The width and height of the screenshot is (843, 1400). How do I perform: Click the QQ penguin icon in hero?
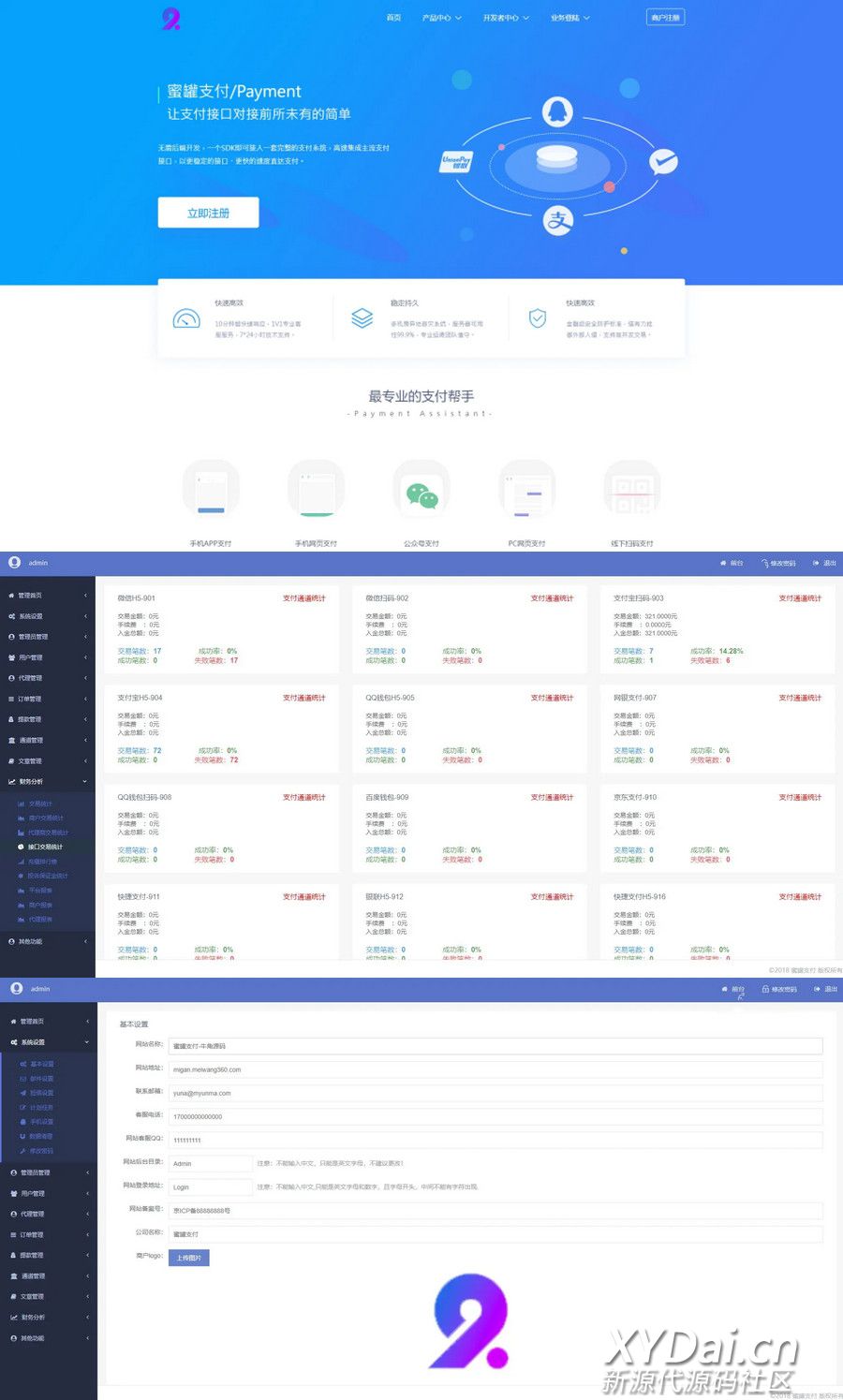[557, 111]
